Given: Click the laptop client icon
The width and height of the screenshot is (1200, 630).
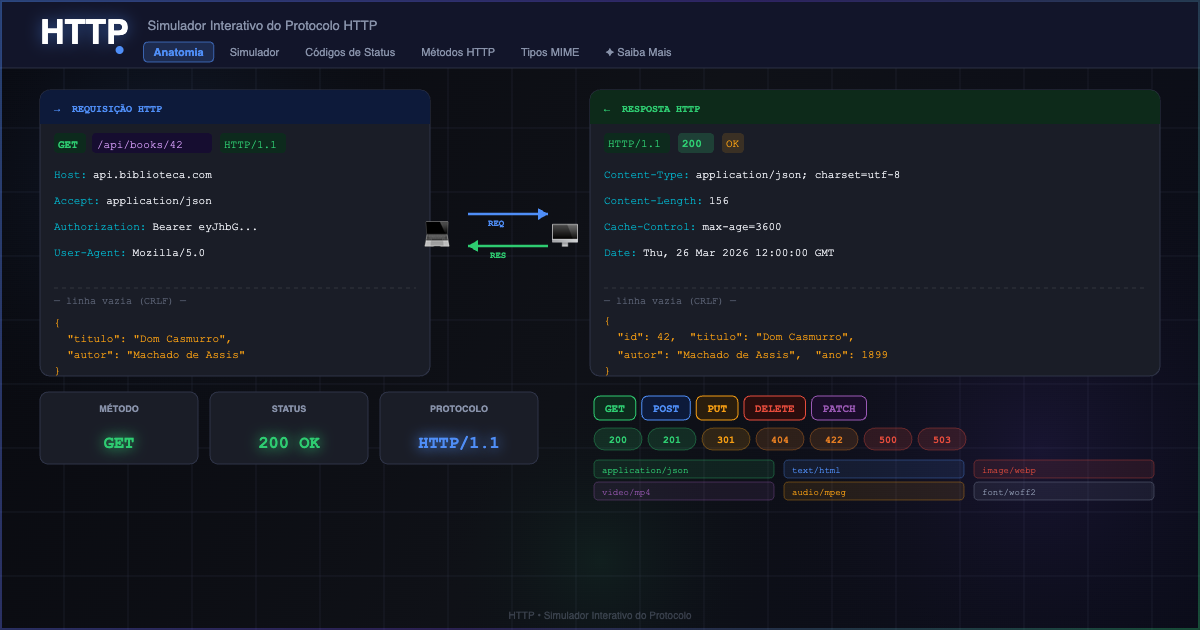Looking at the screenshot, I should point(437,234).
